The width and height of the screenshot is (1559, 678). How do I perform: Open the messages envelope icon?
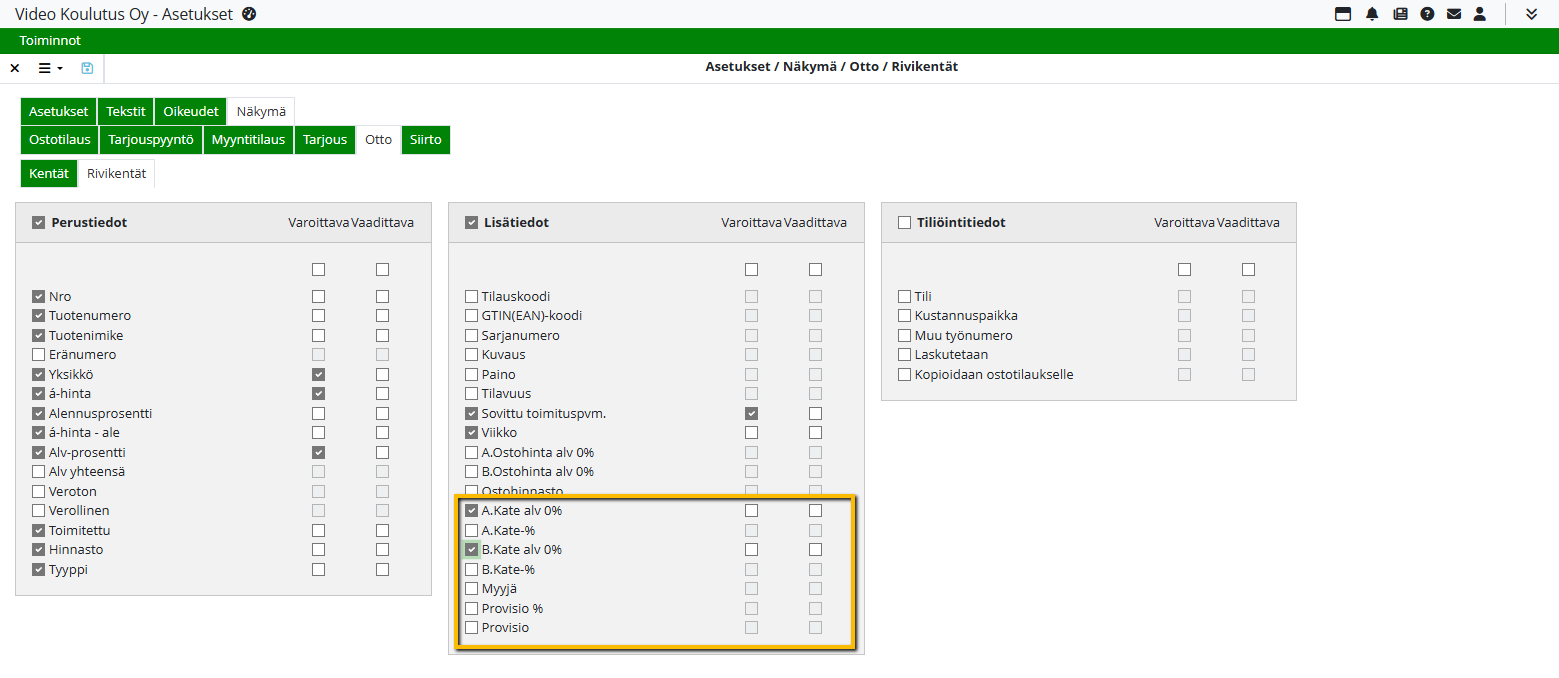click(x=1454, y=14)
